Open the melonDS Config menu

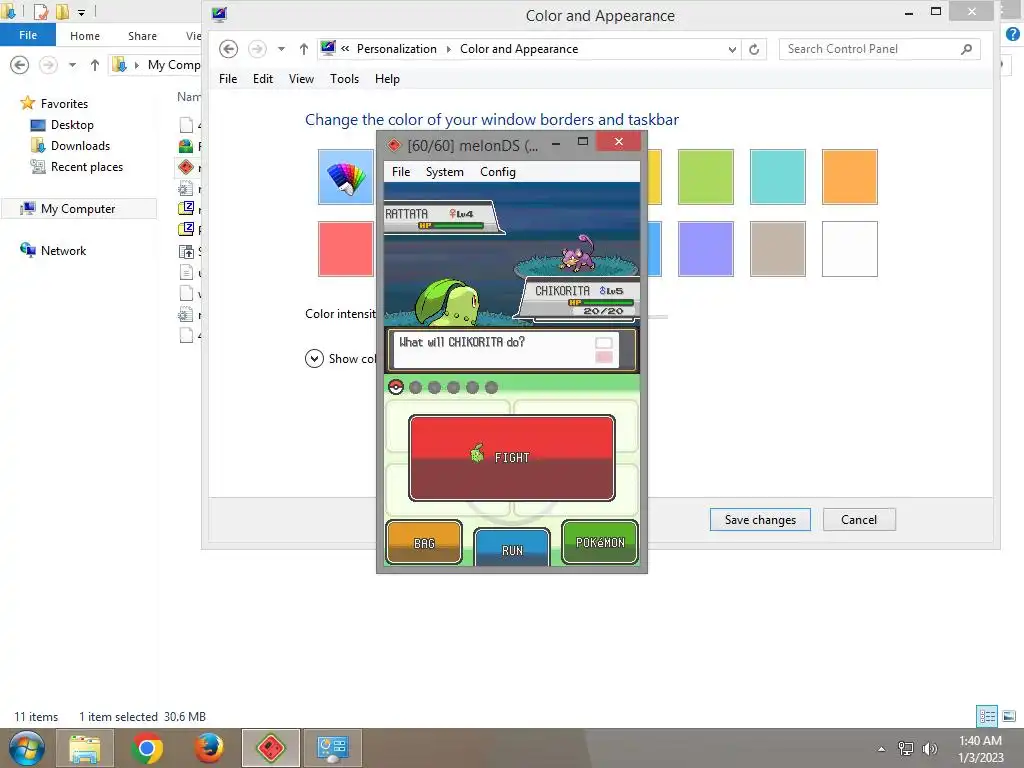point(498,172)
